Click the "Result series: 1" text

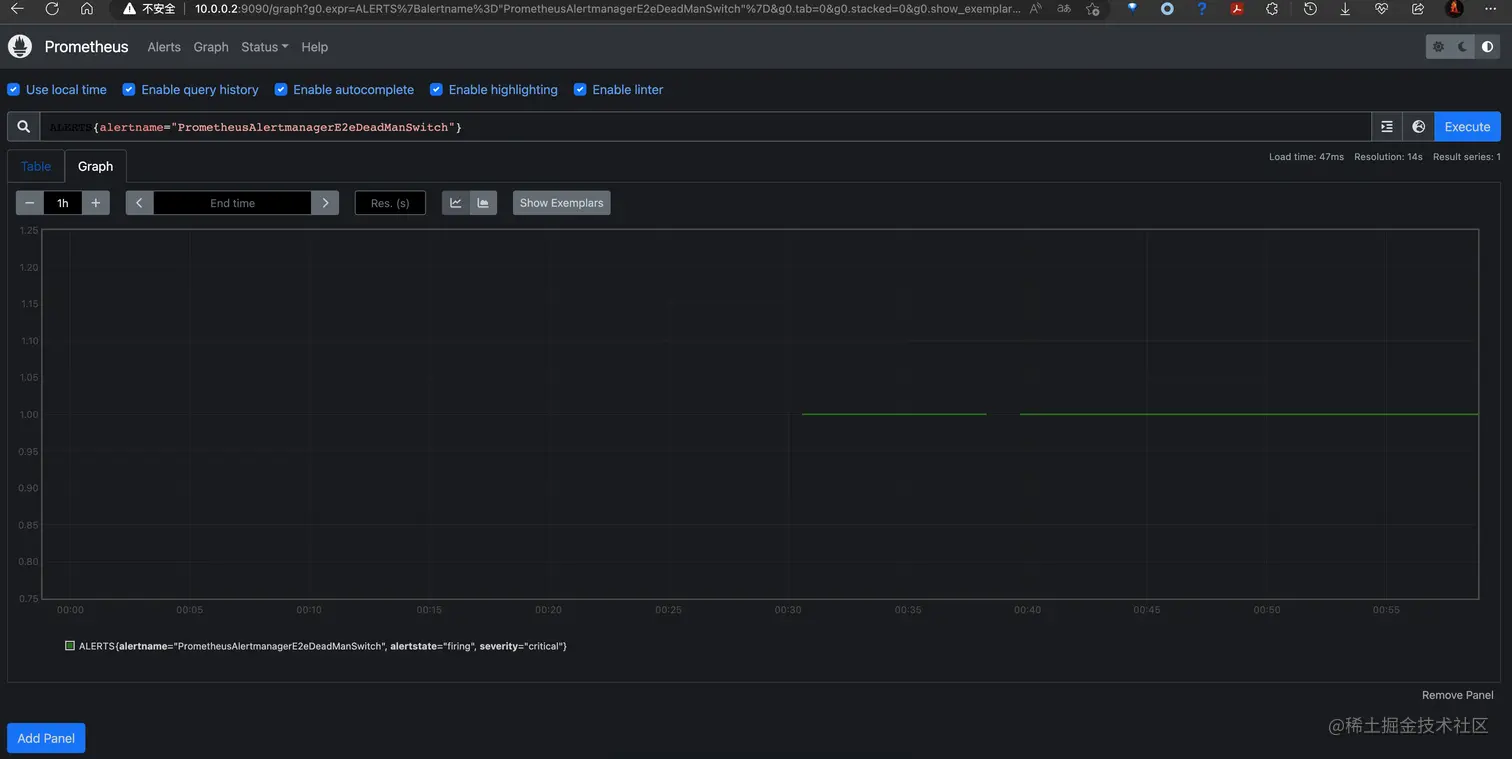(1467, 157)
